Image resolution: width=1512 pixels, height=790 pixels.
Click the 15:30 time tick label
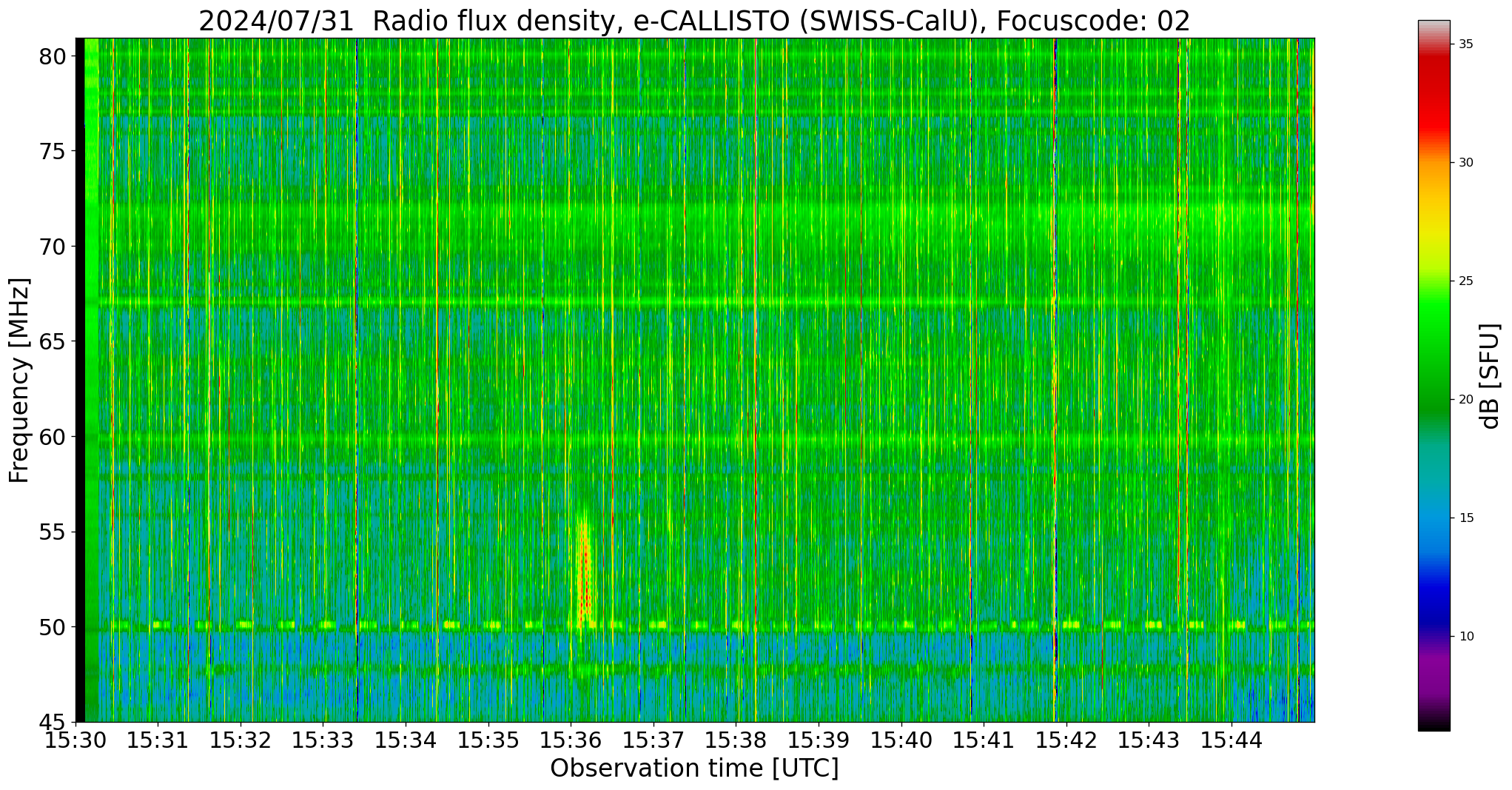(75, 740)
